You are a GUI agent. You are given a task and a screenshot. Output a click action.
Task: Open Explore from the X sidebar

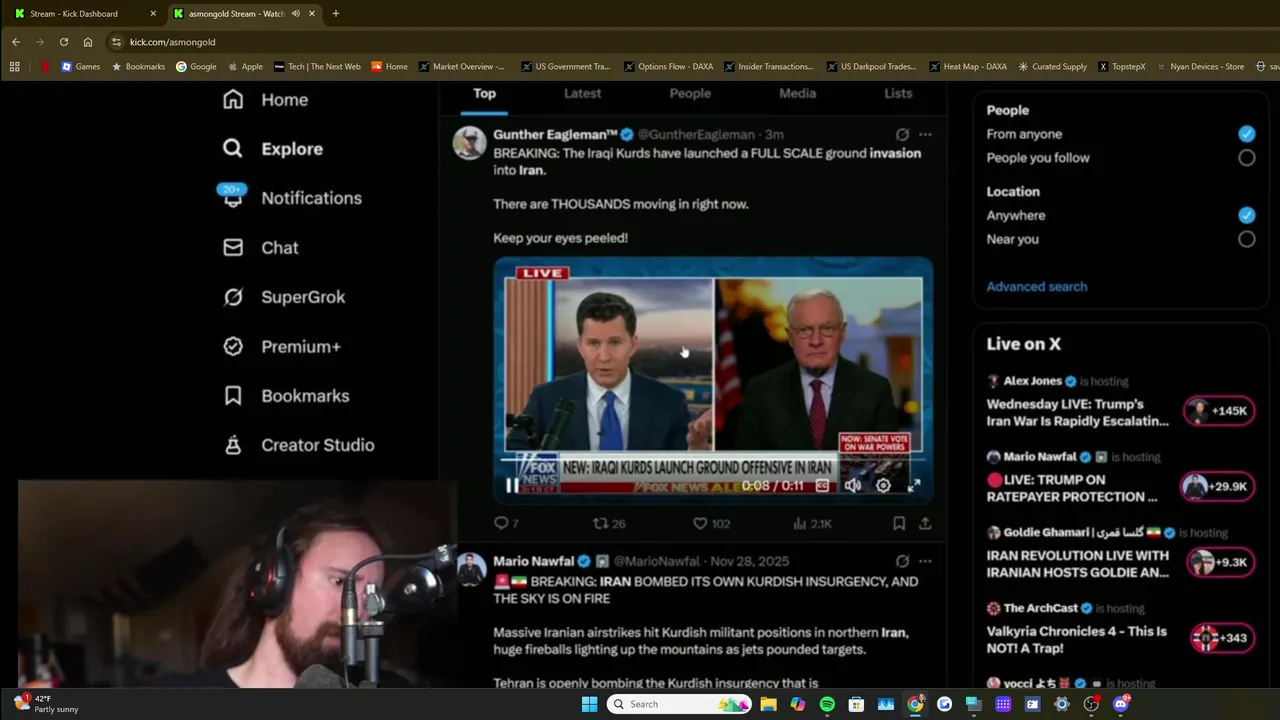pyautogui.click(x=272, y=149)
